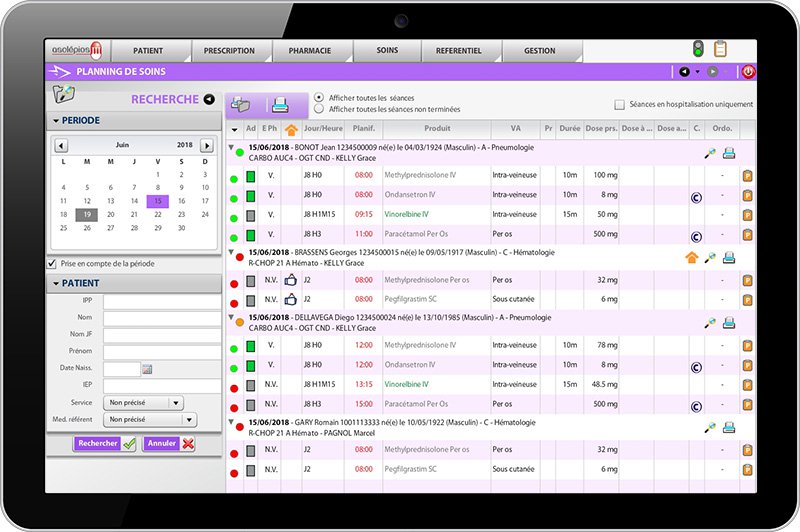Image resolution: width=800 pixels, height=532 pixels.
Task: Collapse the DELLAVEGA Diego patient group
Action: point(231,317)
